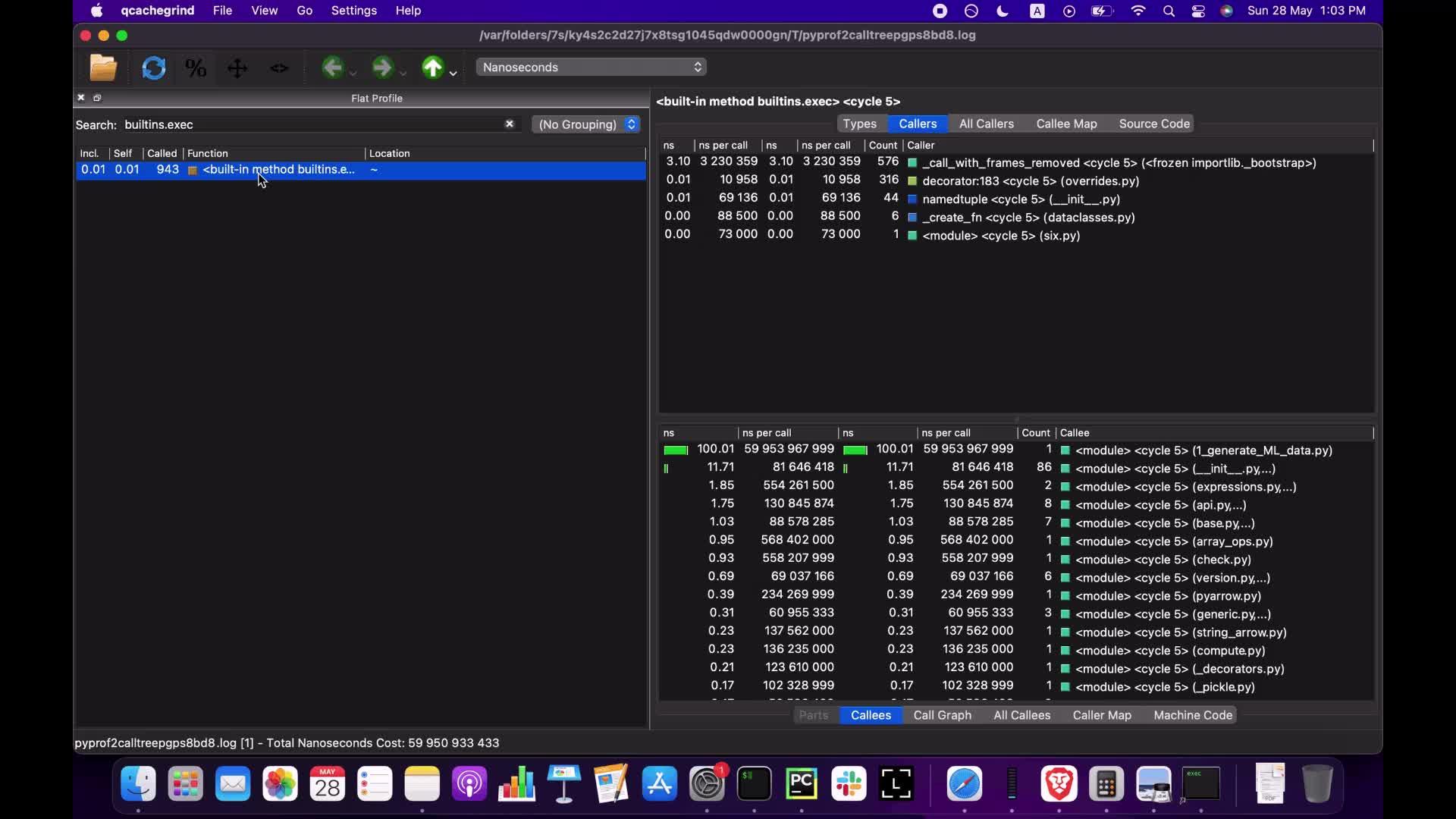Open the (No Grouping) dropdown

coord(585,124)
